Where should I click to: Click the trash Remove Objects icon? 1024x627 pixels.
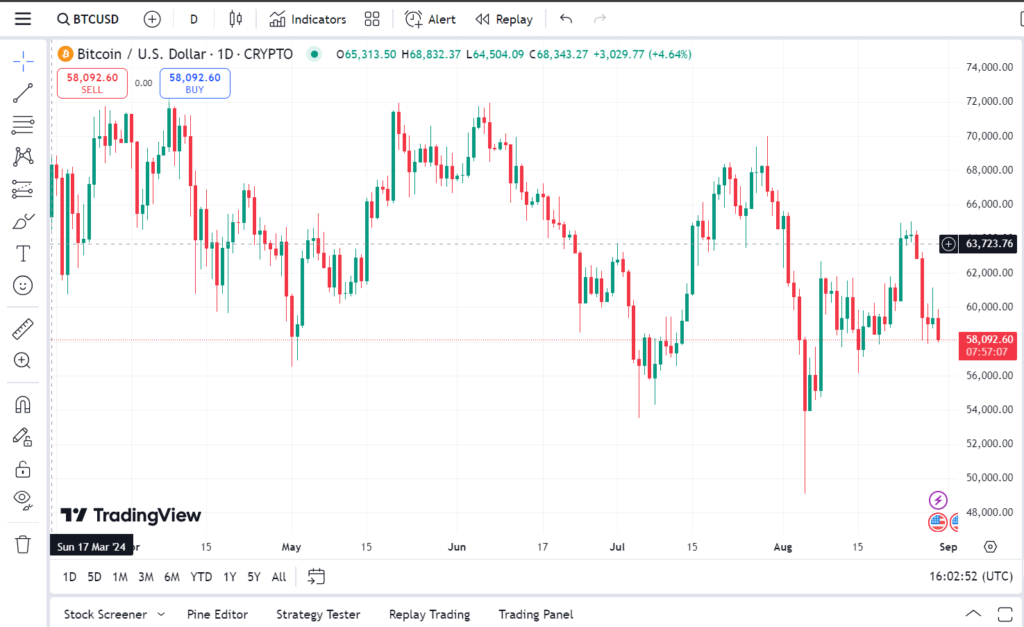point(23,544)
